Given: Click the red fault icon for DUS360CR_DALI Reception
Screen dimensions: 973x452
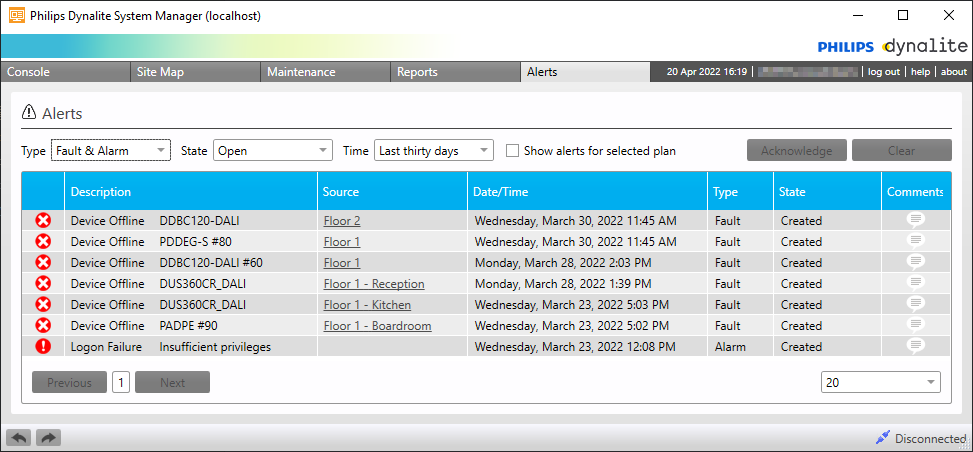Looking at the screenshot, I should coord(43,283).
